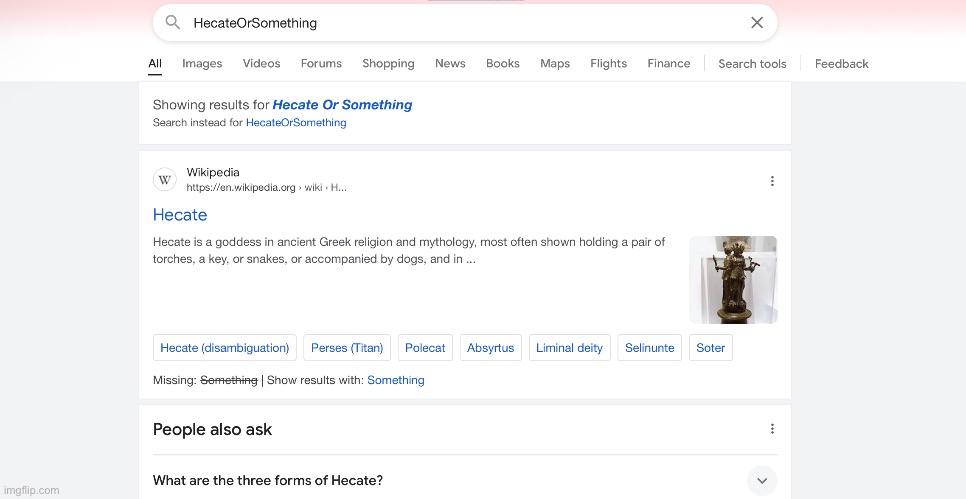966x499 pixels.
Task: Switch to the Images tab
Action: click(202, 63)
